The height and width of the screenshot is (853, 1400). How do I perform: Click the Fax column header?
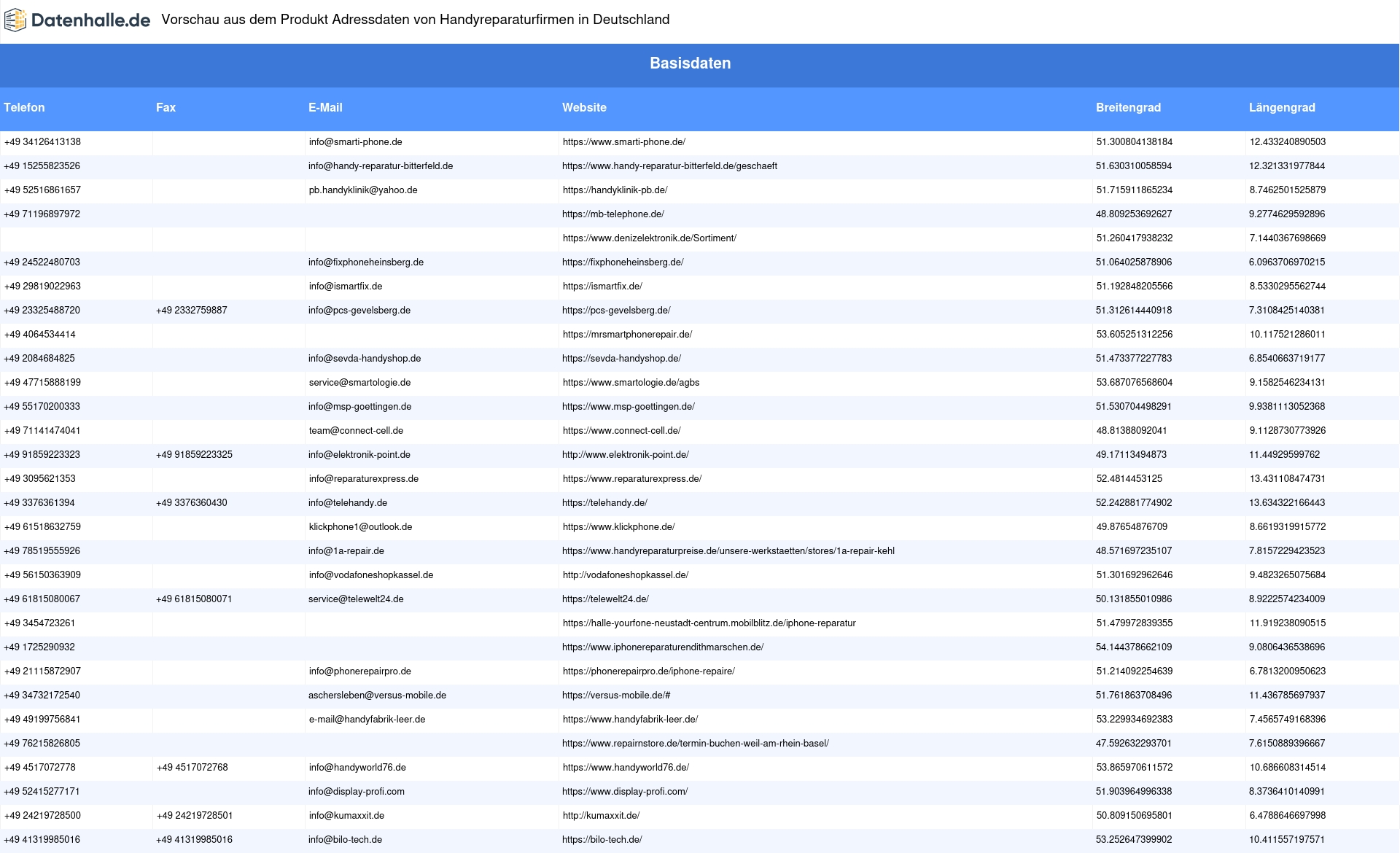point(166,107)
